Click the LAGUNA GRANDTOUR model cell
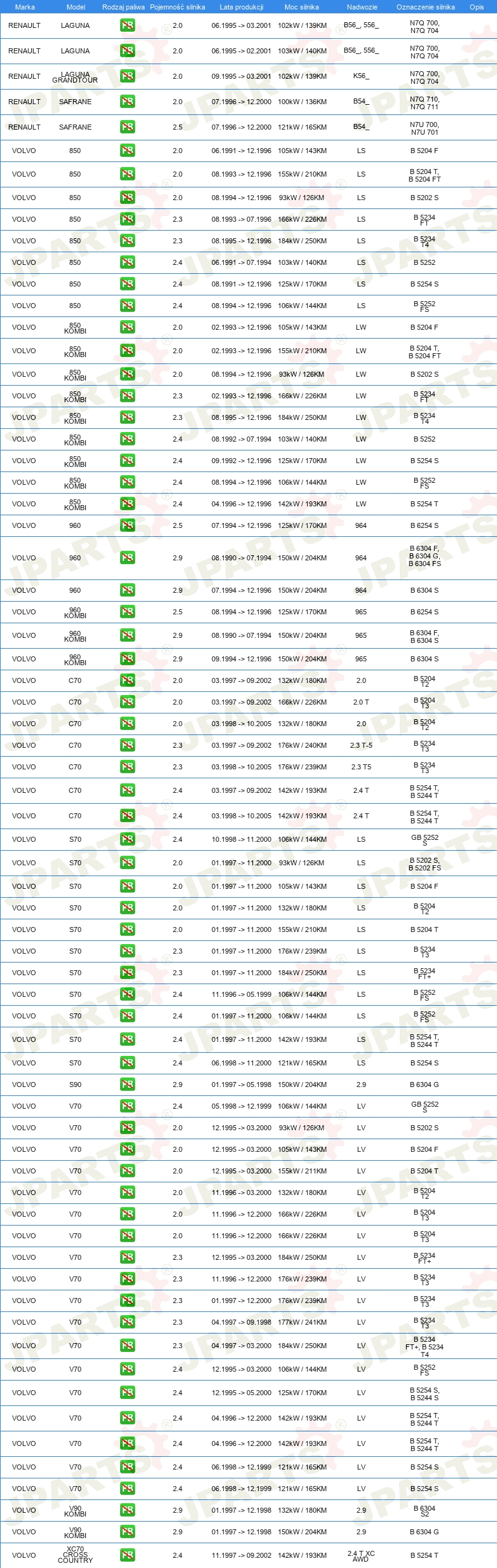Image resolution: width=497 pixels, height=1568 pixels. click(75, 78)
